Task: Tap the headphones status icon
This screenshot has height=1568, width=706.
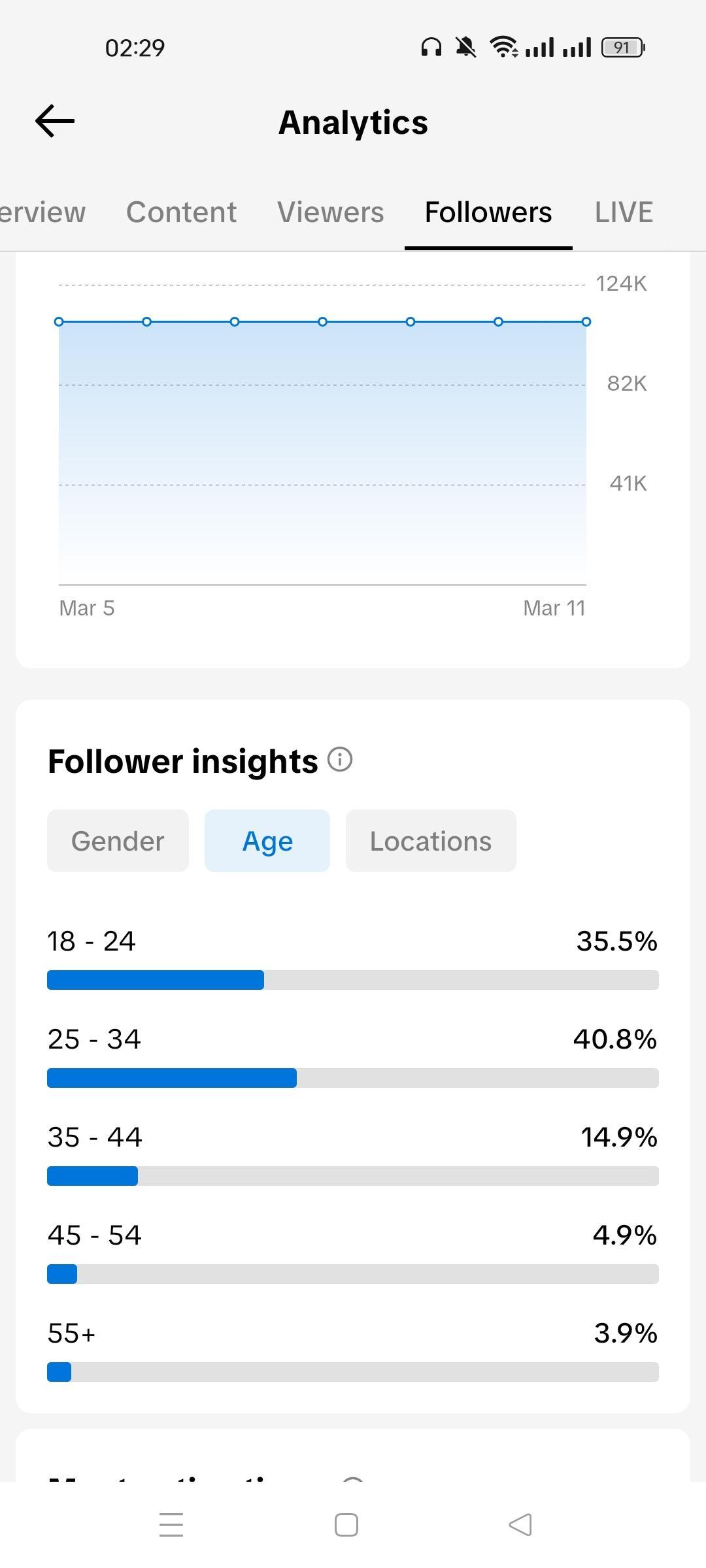Action: 431,47
